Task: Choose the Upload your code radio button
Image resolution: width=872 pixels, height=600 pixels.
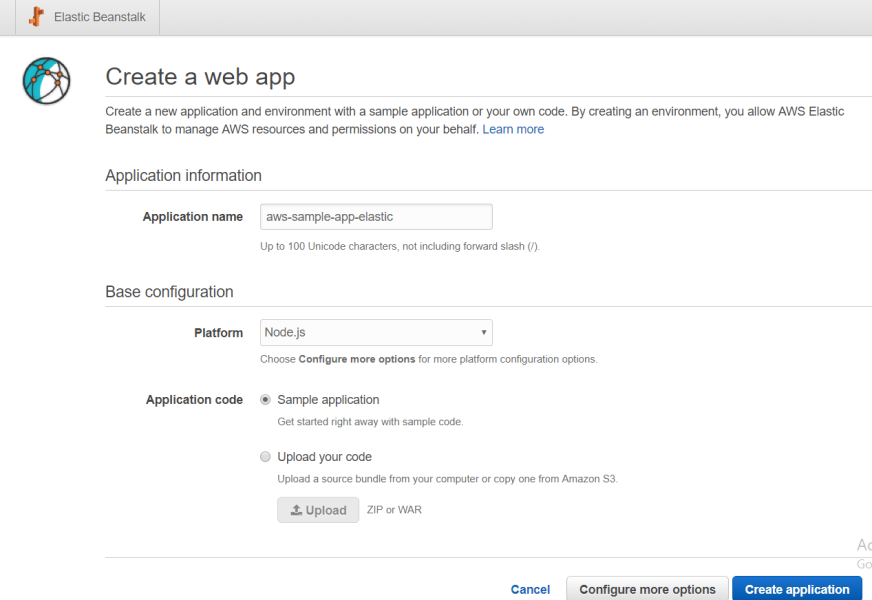Action: tap(265, 457)
